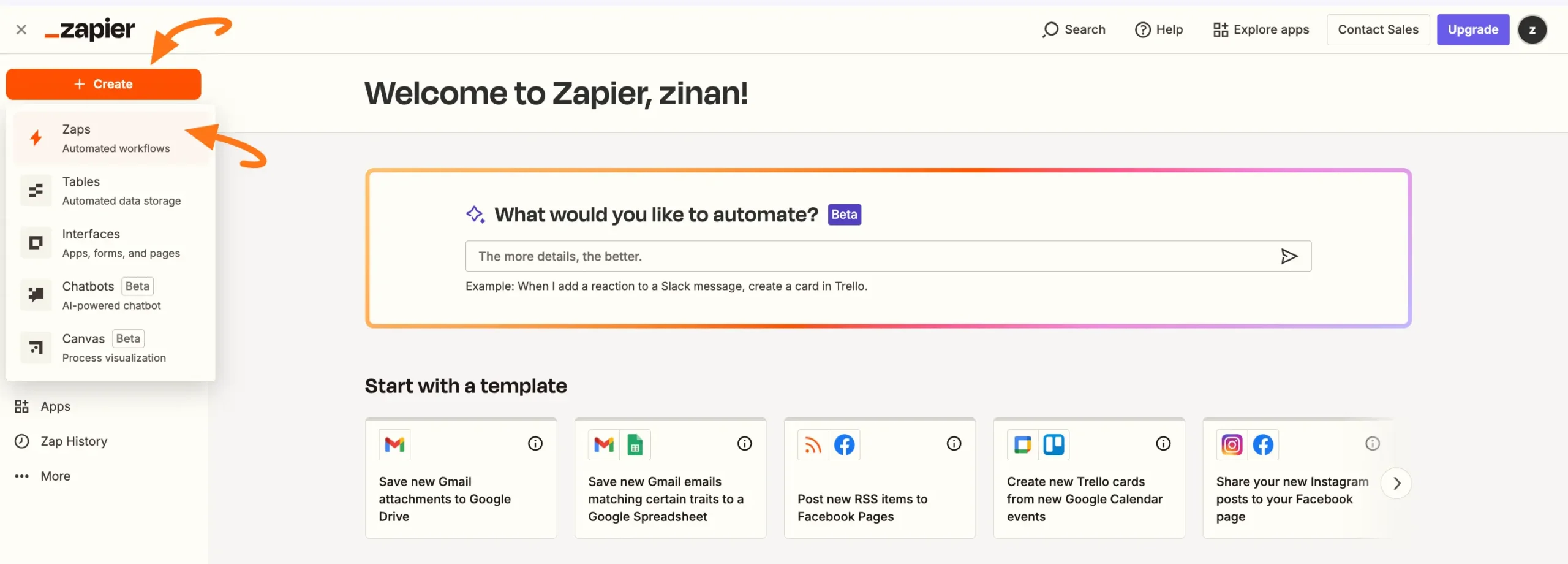
Task: Choose Chatbots Beta menu entry
Action: [111, 295]
